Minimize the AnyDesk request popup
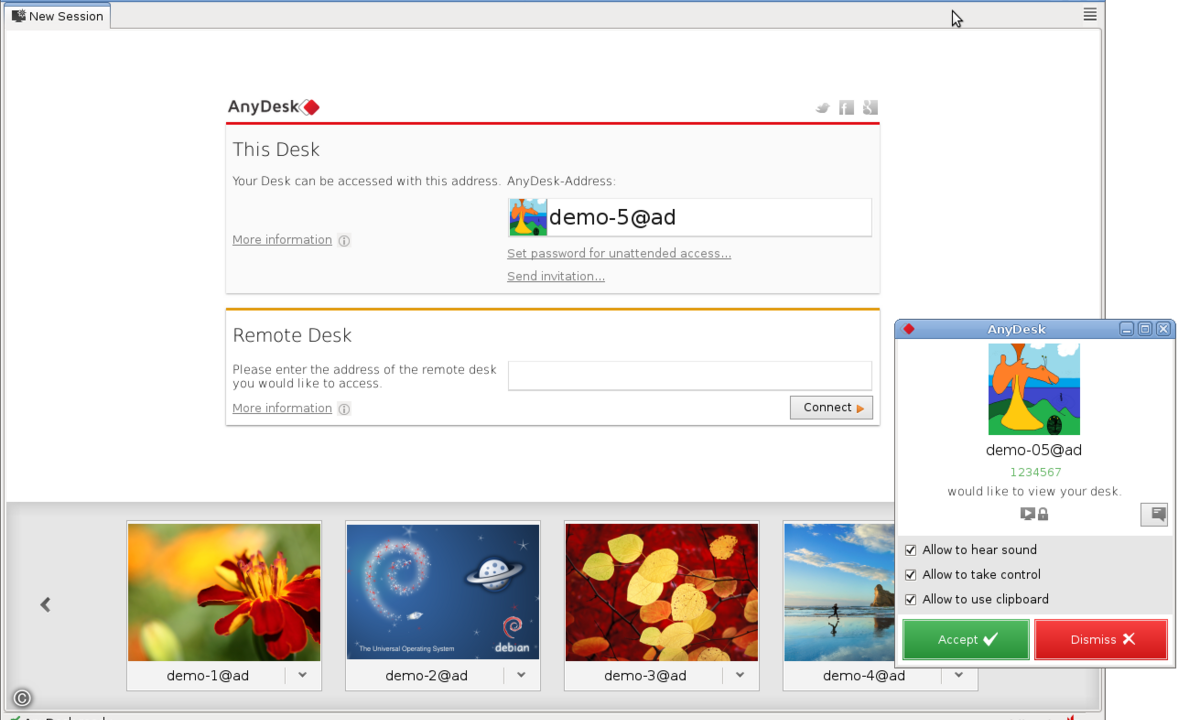Screen dimensions: 1200x720 1127,329
